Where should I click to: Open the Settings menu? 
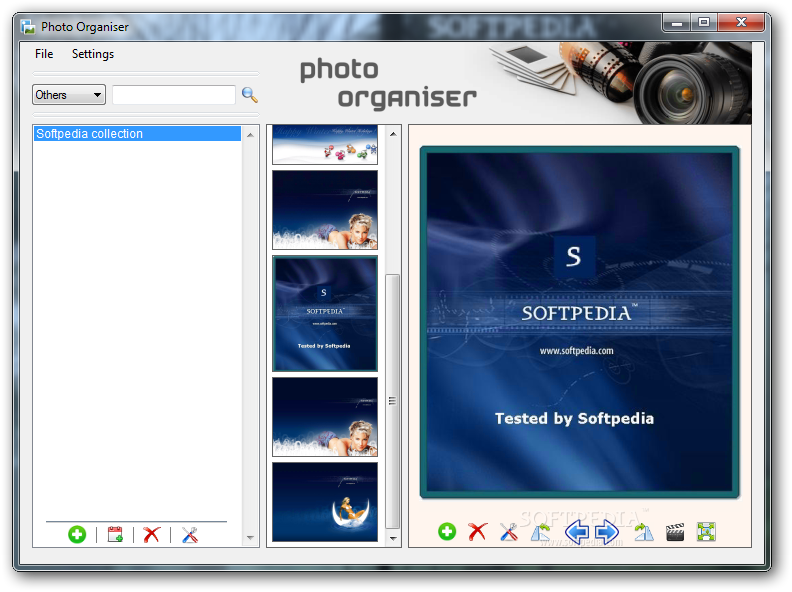pyautogui.click(x=93, y=54)
